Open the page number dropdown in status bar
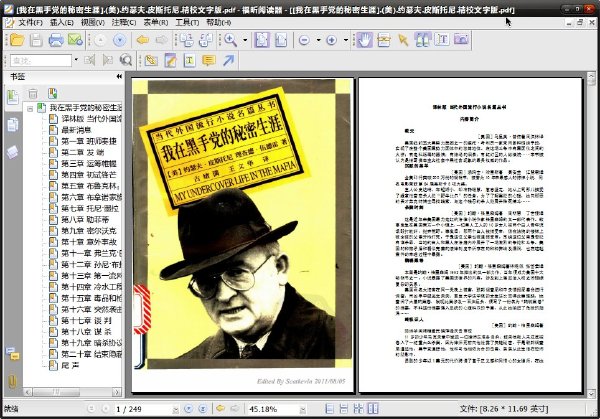 coord(175,409)
